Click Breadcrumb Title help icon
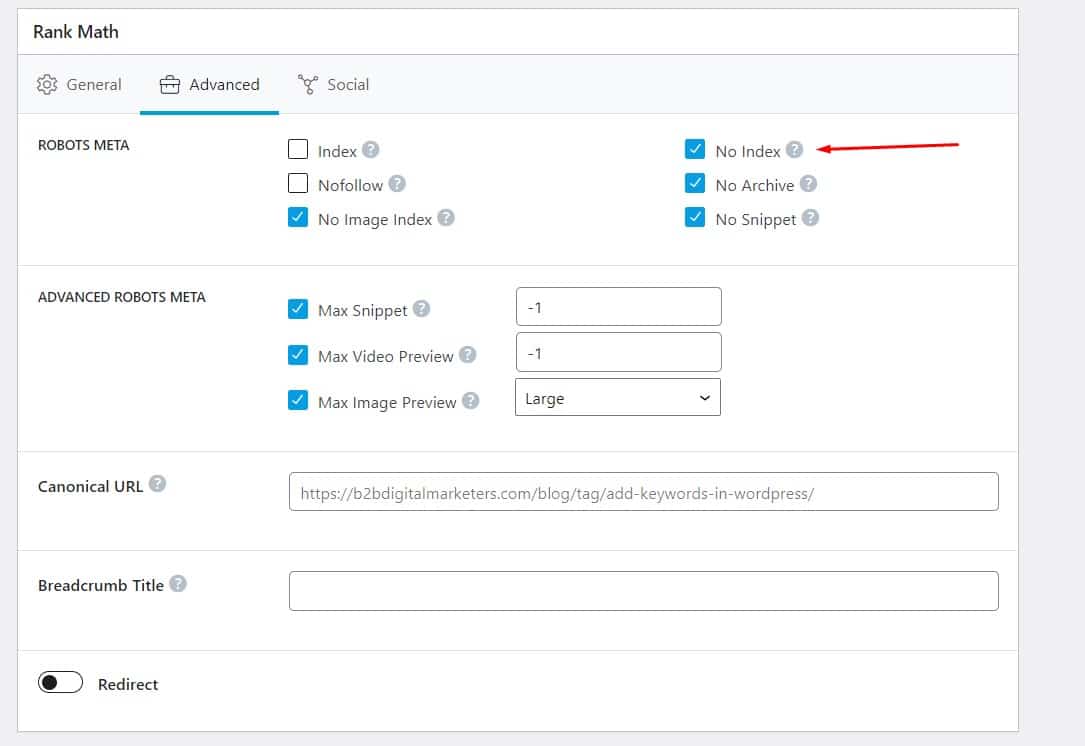 (x=178, y=583)
